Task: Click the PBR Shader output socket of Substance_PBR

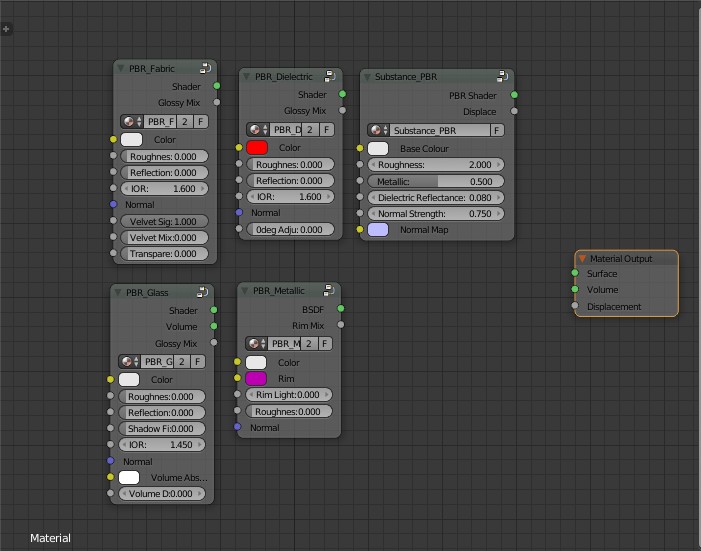Action: click(x=514, y=95)
